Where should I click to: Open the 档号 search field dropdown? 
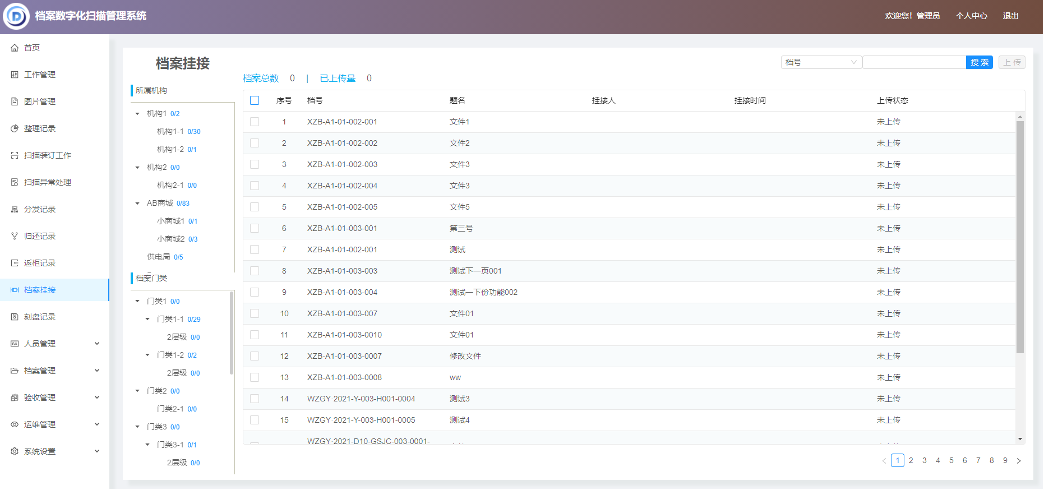tap(820, 62)
